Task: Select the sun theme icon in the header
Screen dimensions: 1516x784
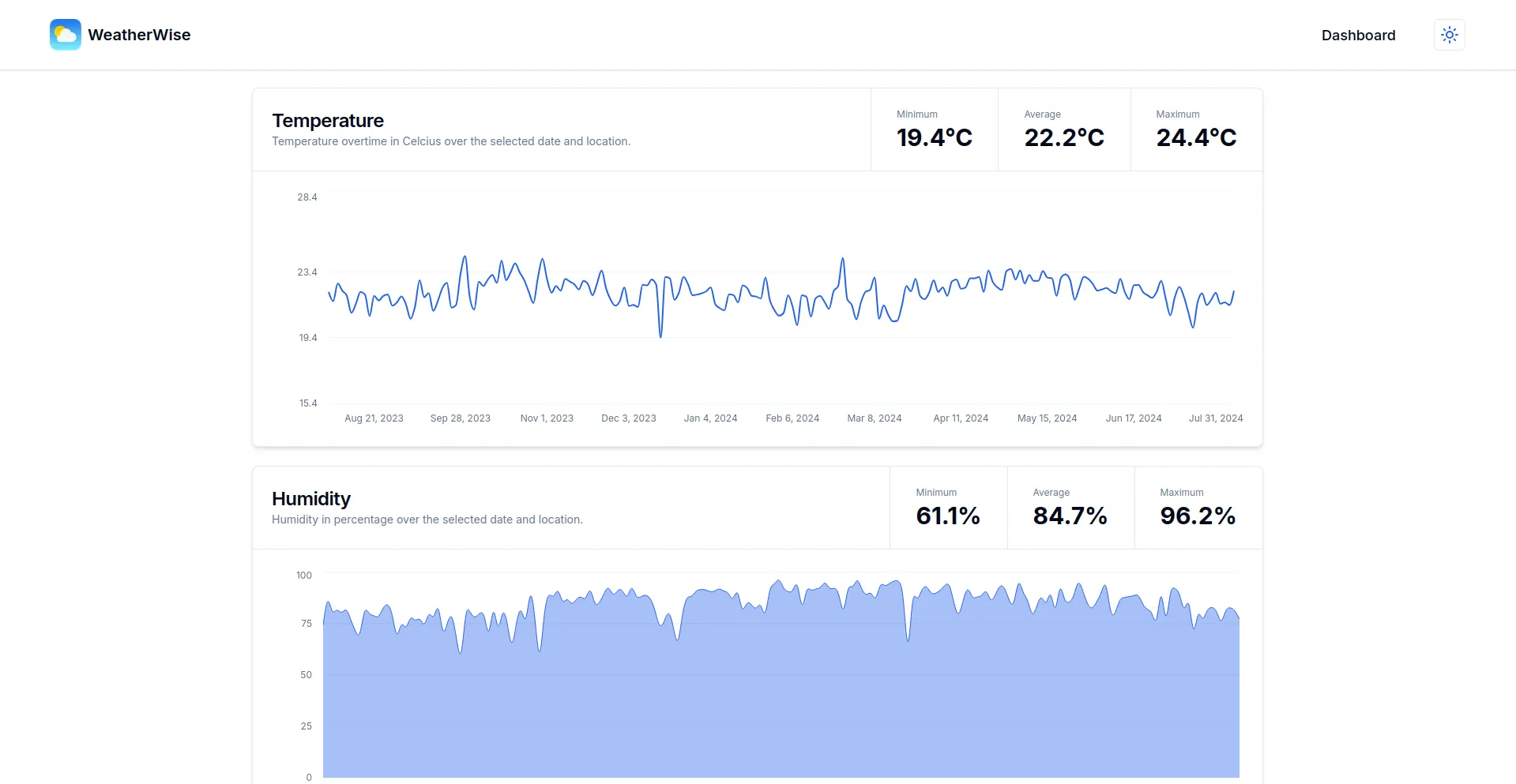Action: coord(1450,34)
